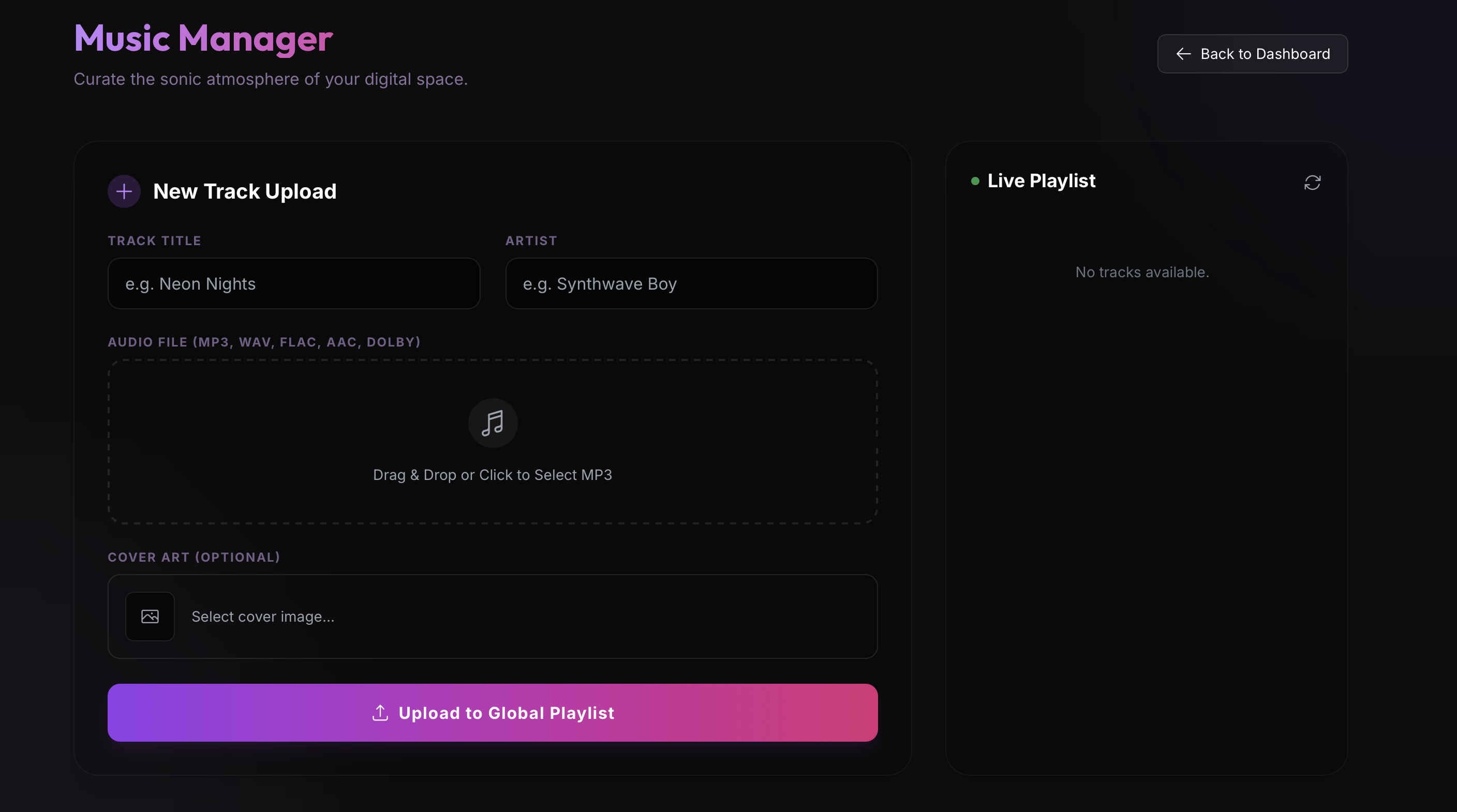The width and height of the screenshot is (1457, 812).
Task: Click the Cover Art (Optional) label
Action: (x=194, y=557)
